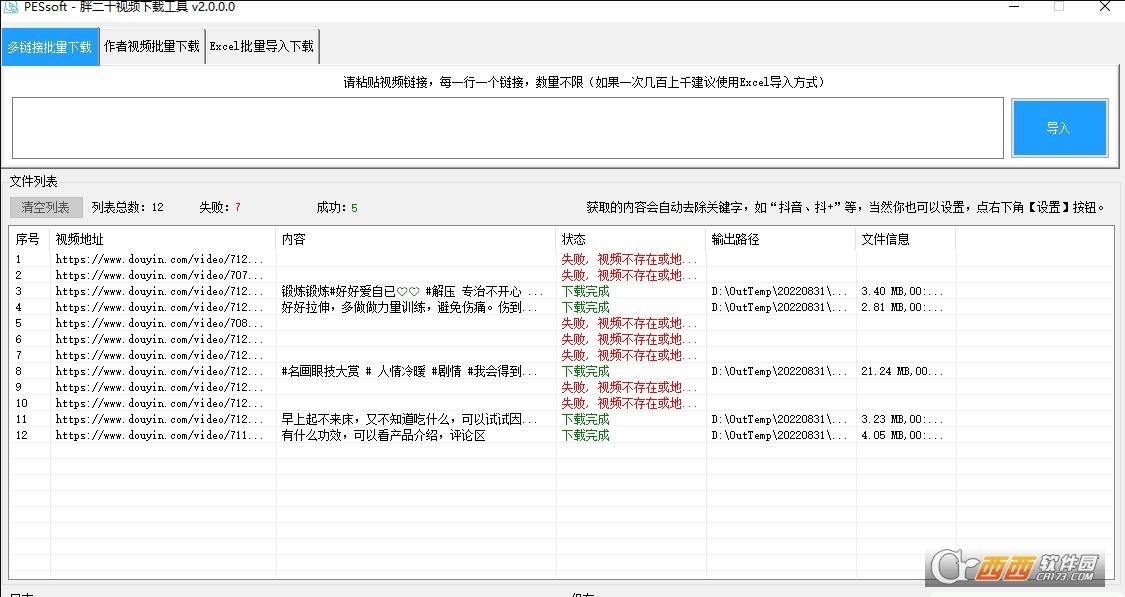Click the 清空列表 button
Viewport: 1125px width, 597px height.
tap(45, 207)
